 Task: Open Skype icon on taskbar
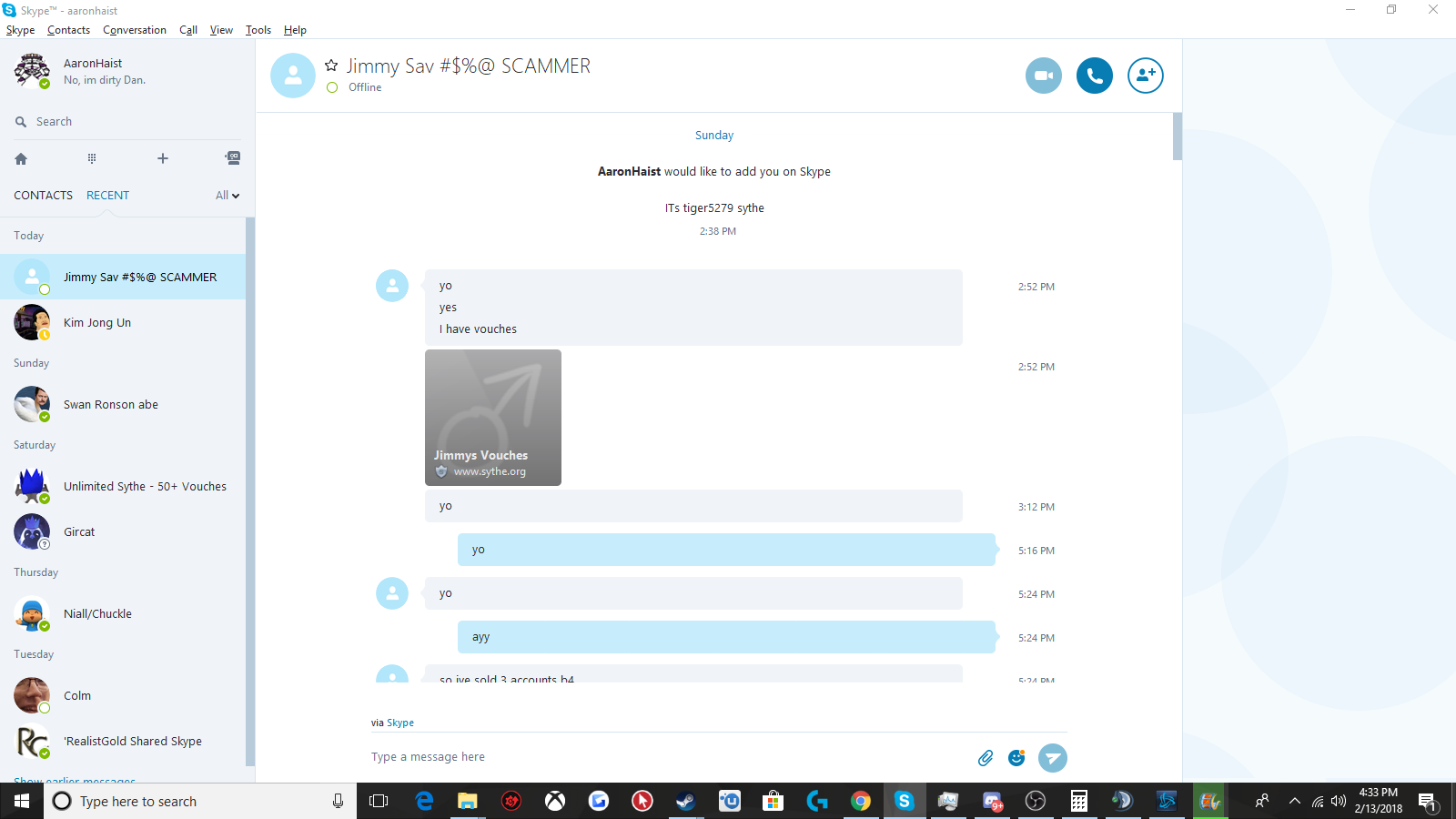905,801
